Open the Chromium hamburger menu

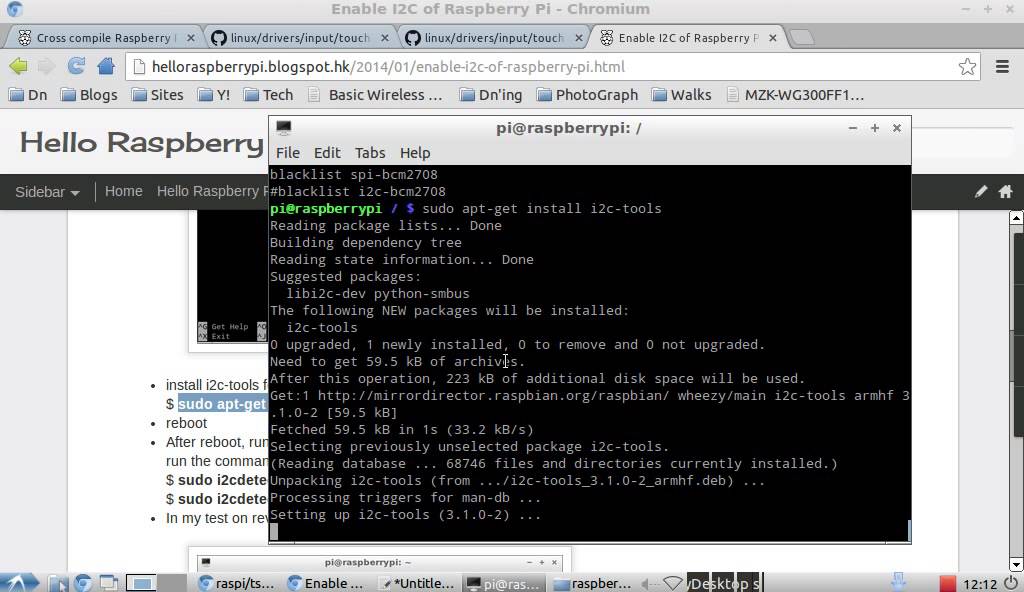click(x=1002, y=67)
